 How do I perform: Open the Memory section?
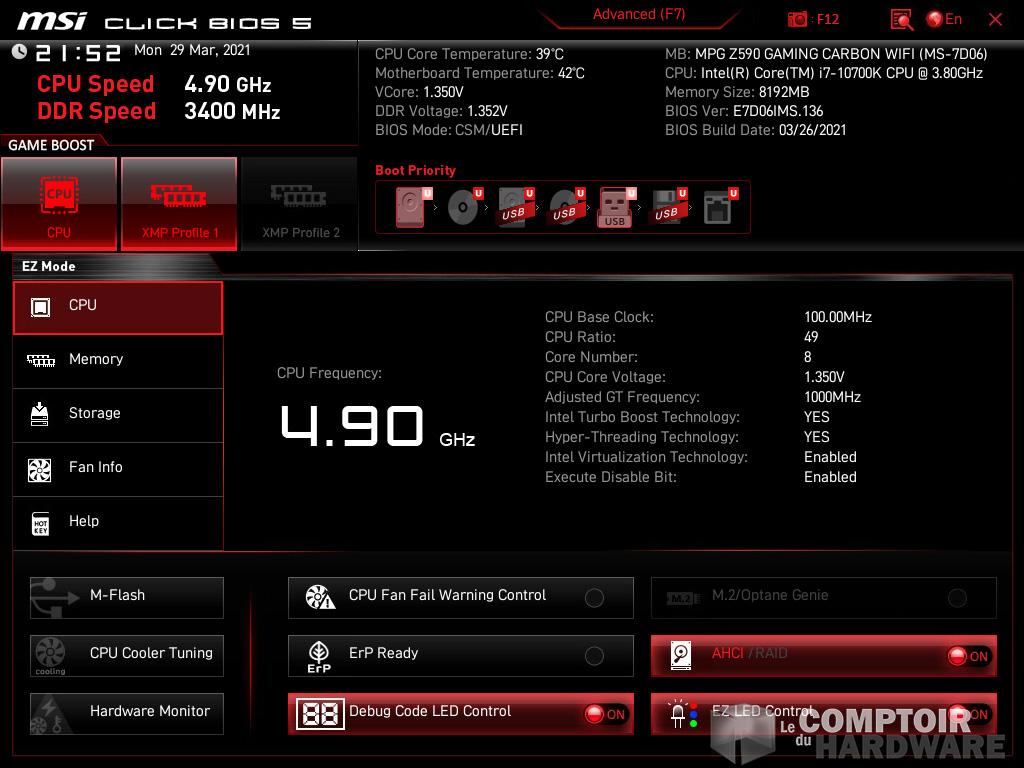(118, 360)
